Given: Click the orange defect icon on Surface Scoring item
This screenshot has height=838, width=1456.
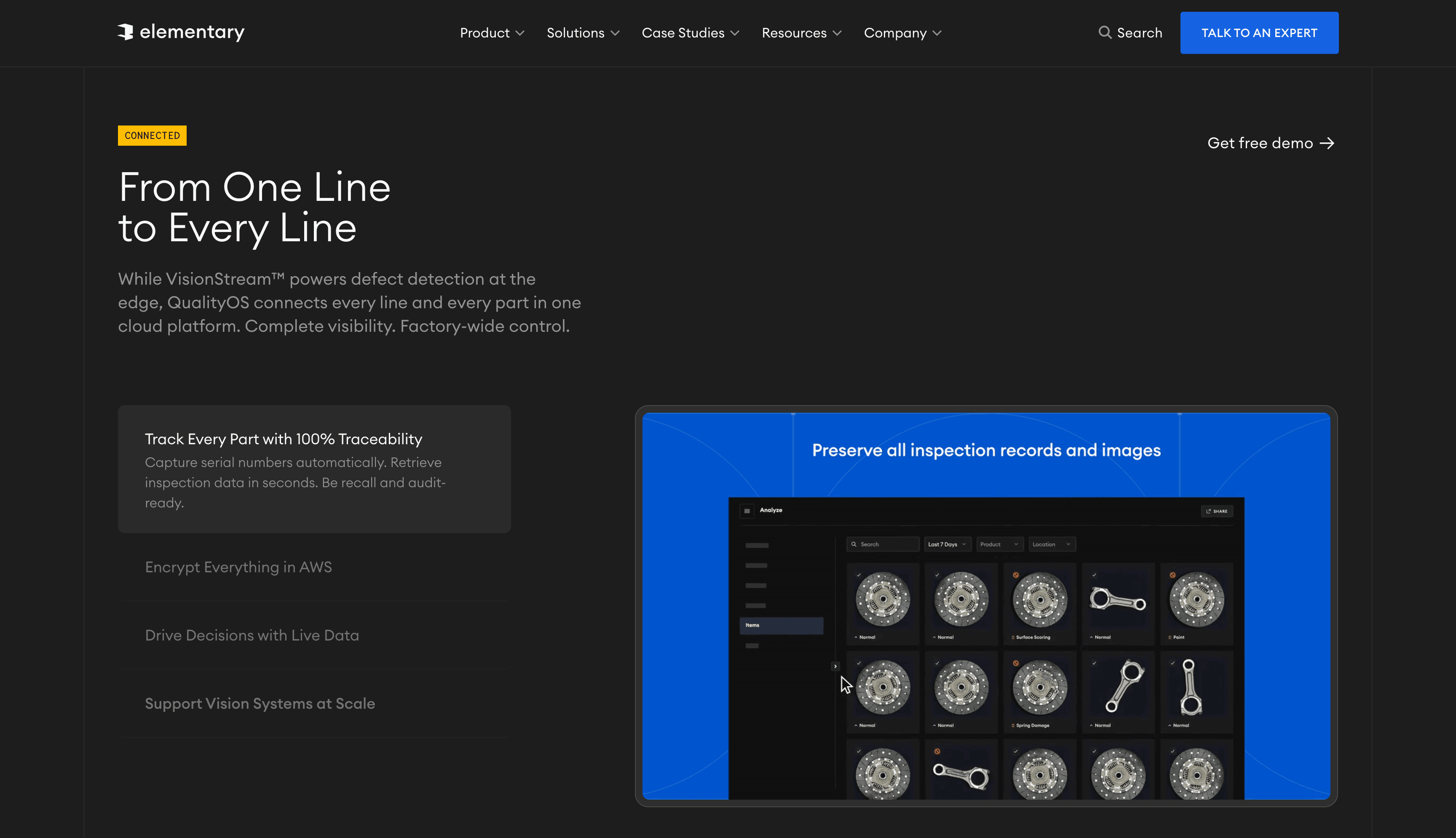Looking at the screenshot, I should tap(1016, 575).
